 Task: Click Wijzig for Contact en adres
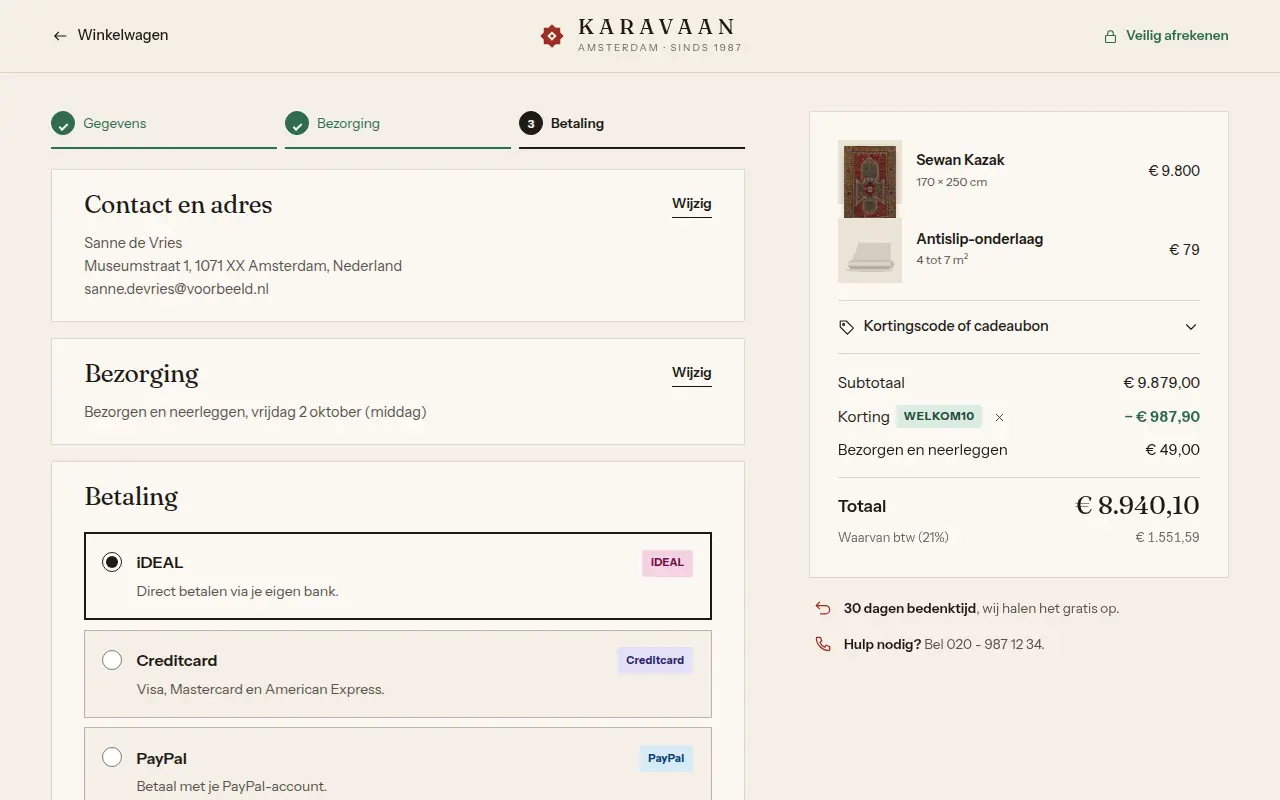tap(692, 204)
